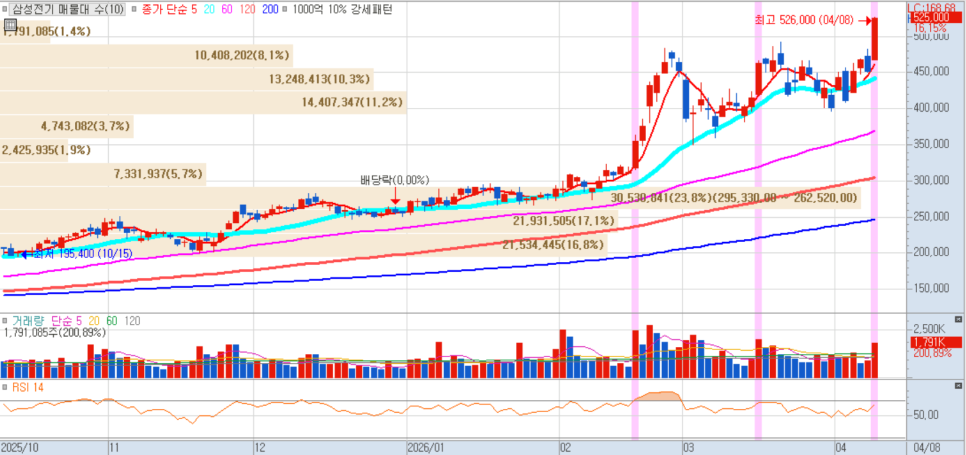Click the 16.15% change percentage on price axis
Viewport: 966px width, 455px height.
tap(930, 28)
